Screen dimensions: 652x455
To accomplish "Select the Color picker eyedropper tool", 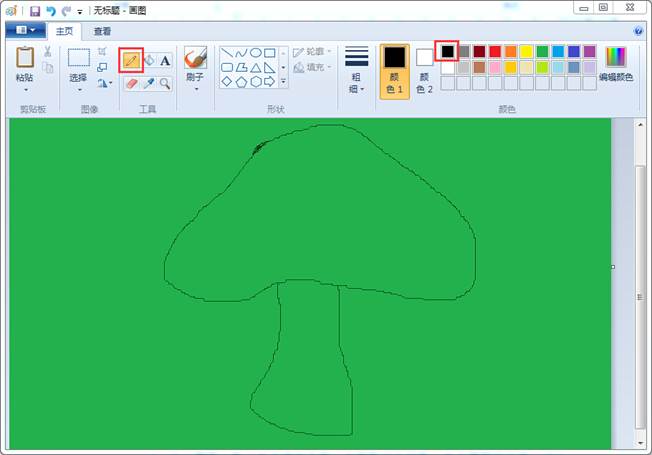I will (x=149, y=84).
